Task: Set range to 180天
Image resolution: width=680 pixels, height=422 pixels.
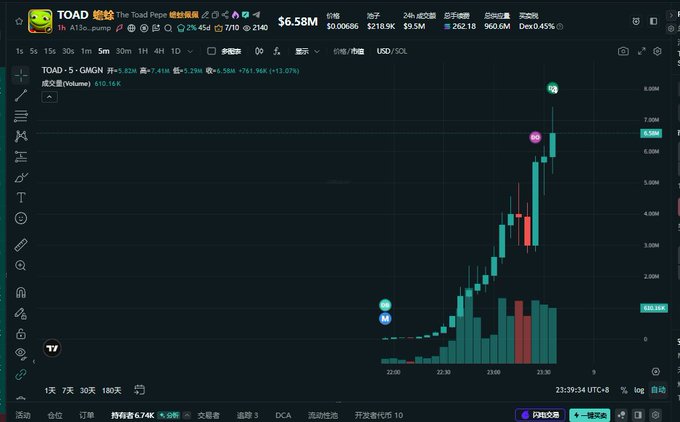Action: point(111,390)
